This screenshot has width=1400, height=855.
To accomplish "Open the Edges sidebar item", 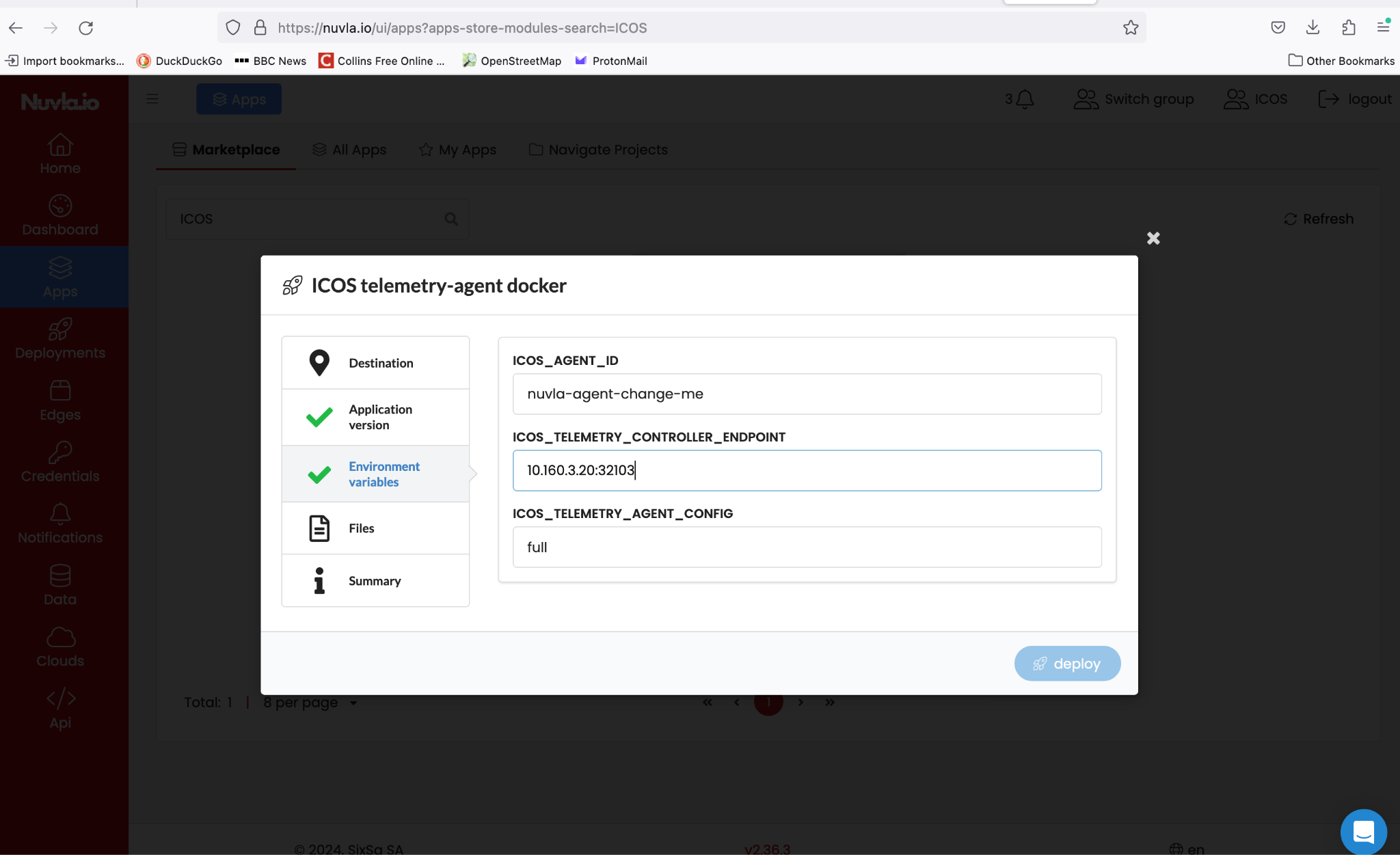I will 60,400.
